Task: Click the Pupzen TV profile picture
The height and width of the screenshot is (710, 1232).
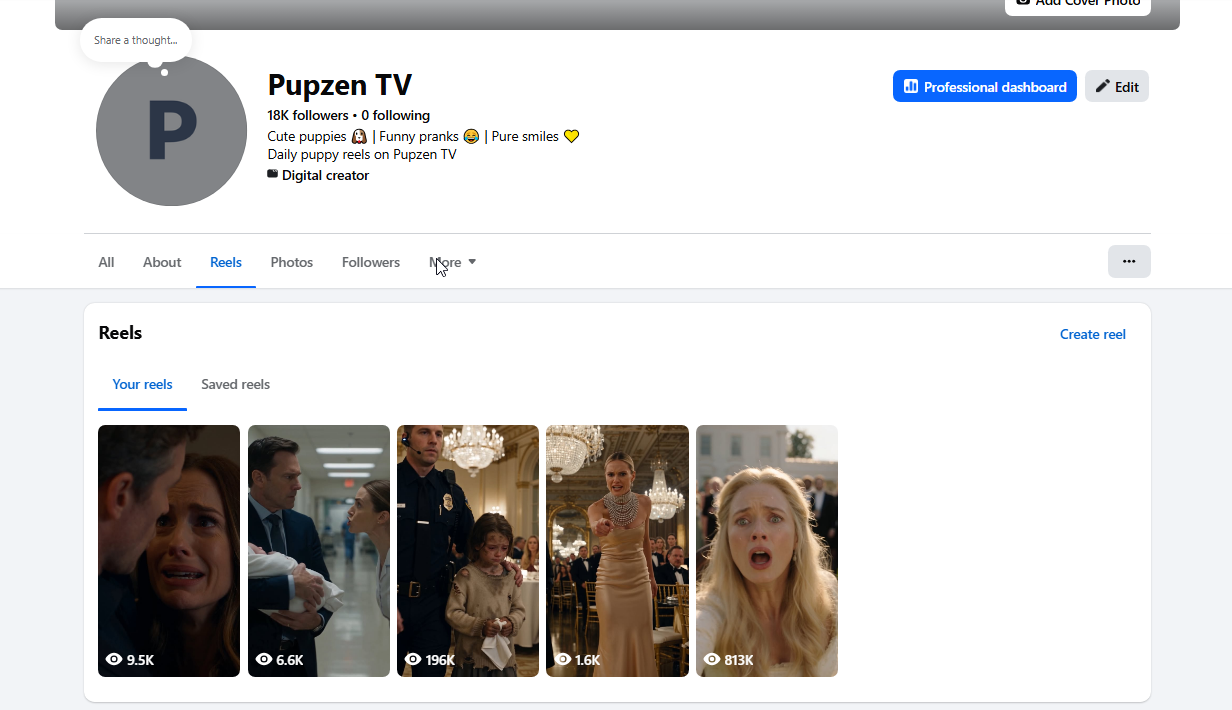Action: coord(171,131)
